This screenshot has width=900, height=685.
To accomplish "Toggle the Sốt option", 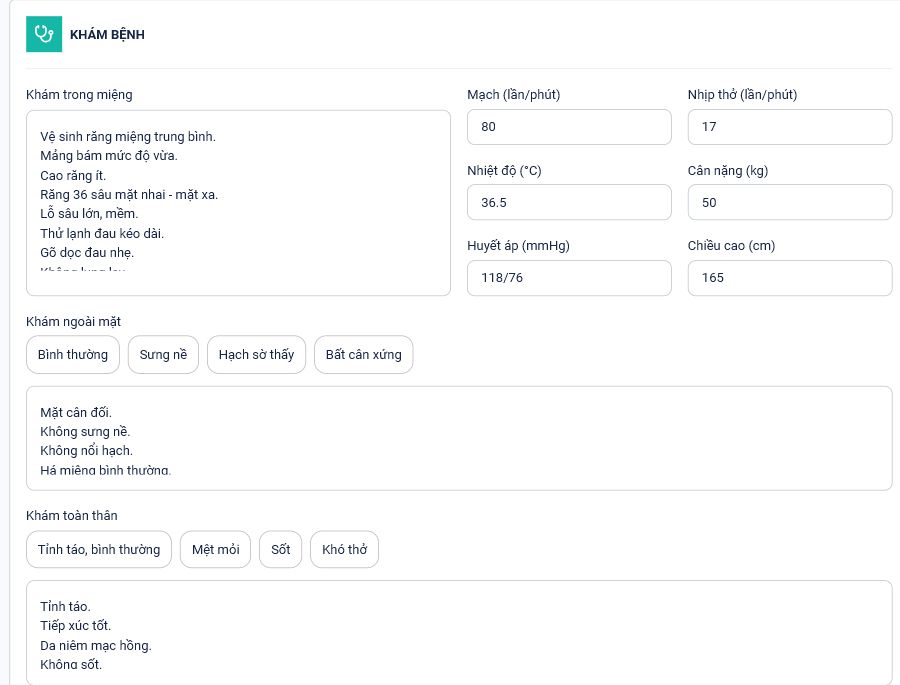I will [x=280, y=549].
